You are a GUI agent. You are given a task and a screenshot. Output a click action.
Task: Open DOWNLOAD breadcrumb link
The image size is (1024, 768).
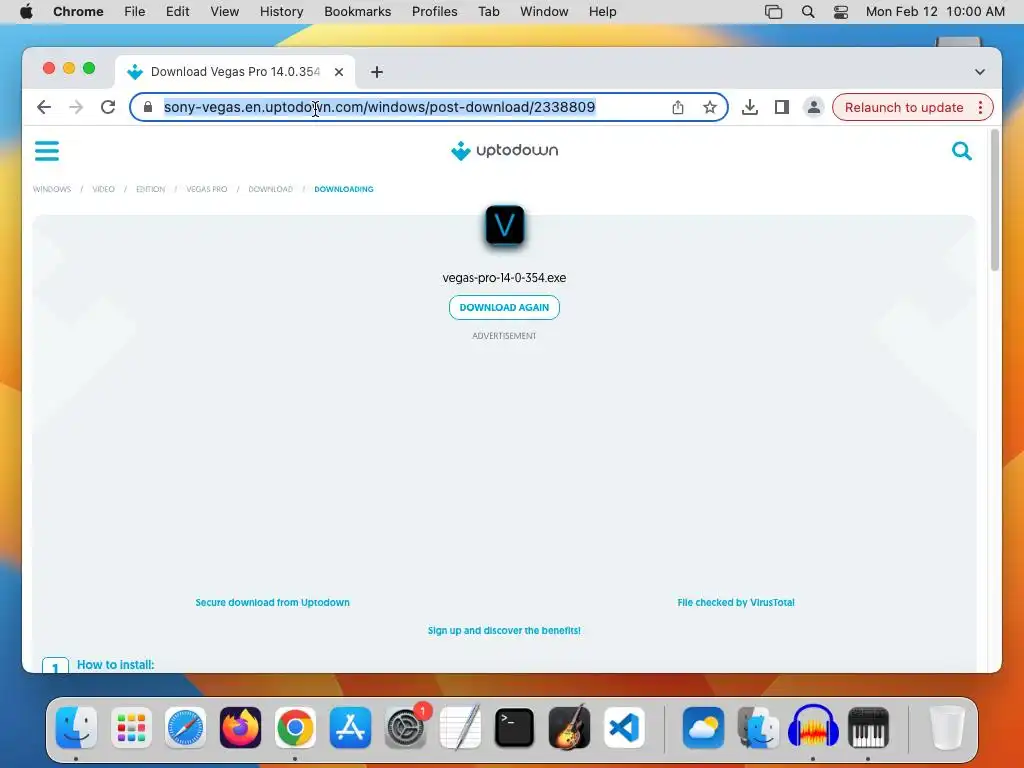click(x=270, y=189)
